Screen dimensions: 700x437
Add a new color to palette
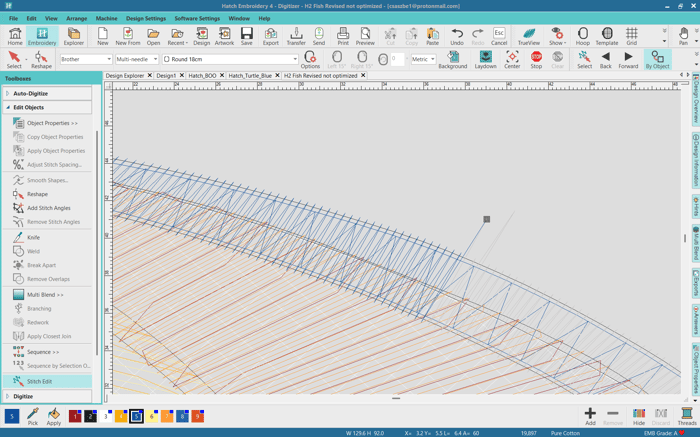(590, 416)
